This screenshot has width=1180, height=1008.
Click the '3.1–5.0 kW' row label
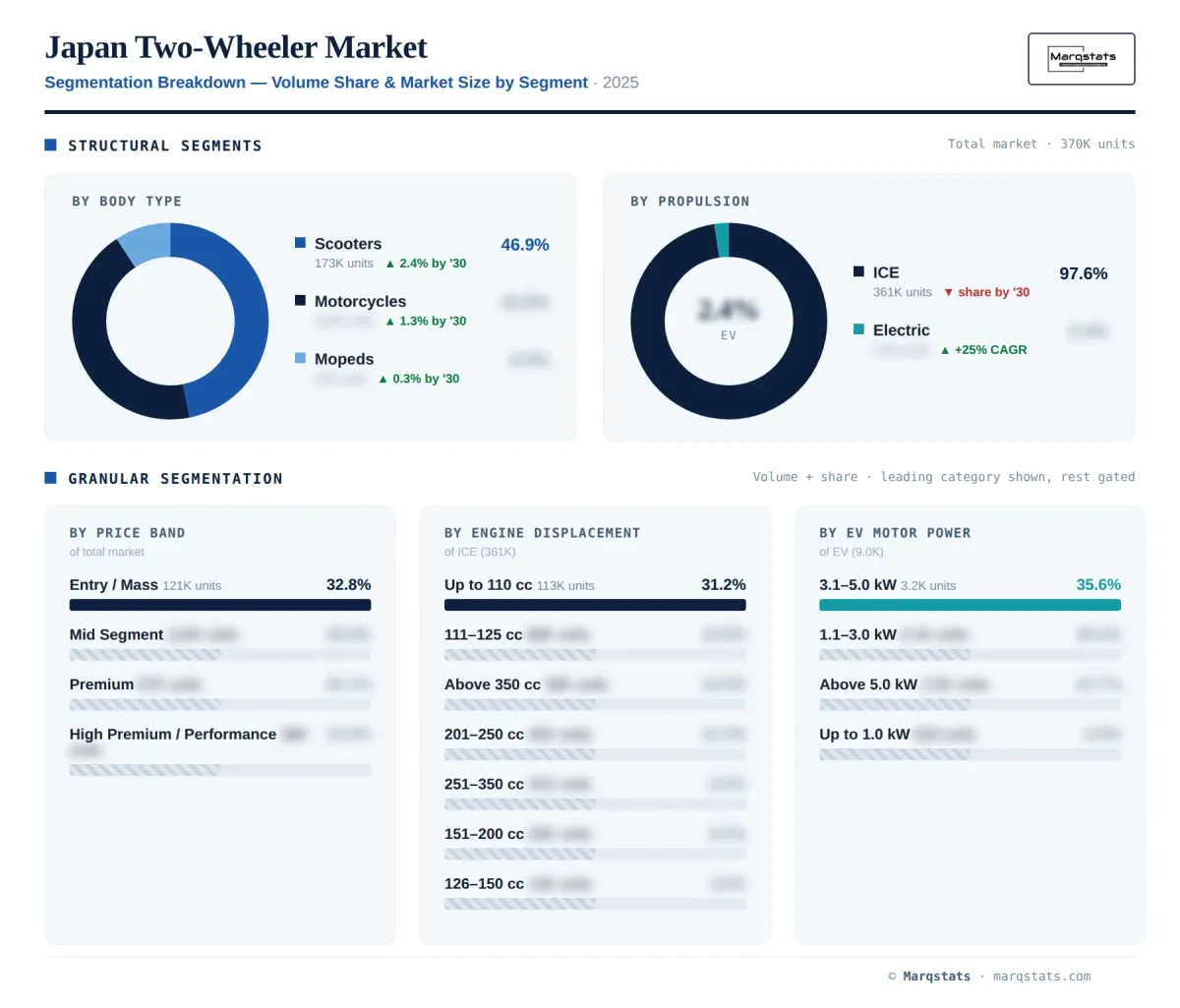pyautogui.click(x=857, y=585)
